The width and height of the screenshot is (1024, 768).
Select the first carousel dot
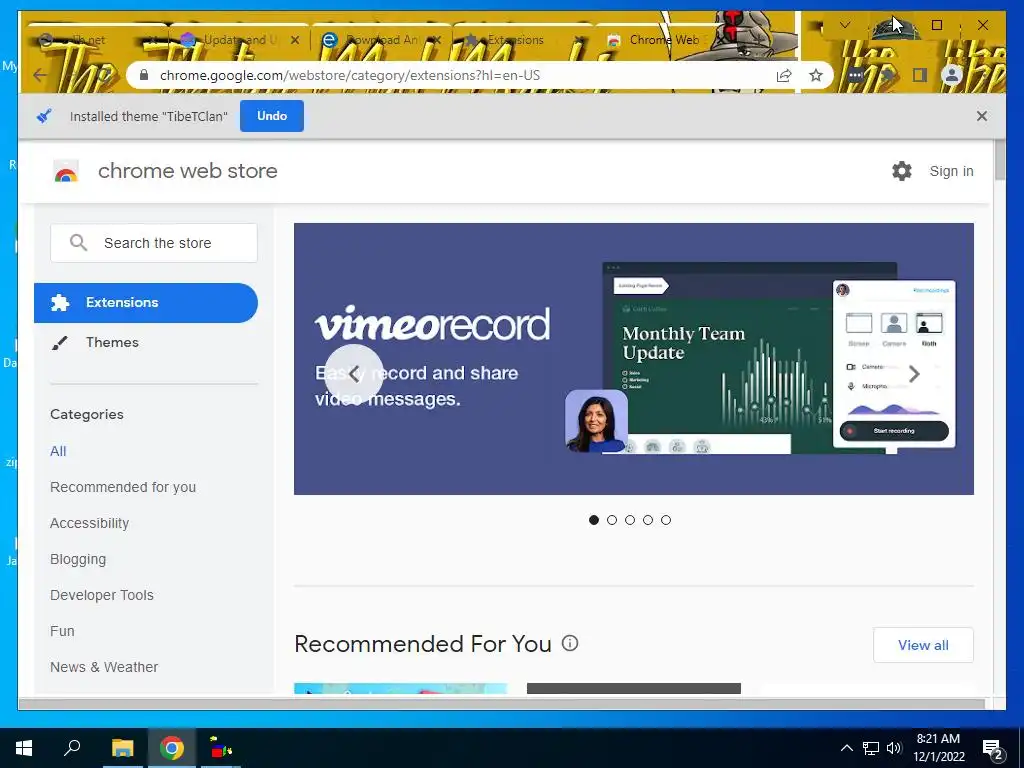tap(594, 520)
